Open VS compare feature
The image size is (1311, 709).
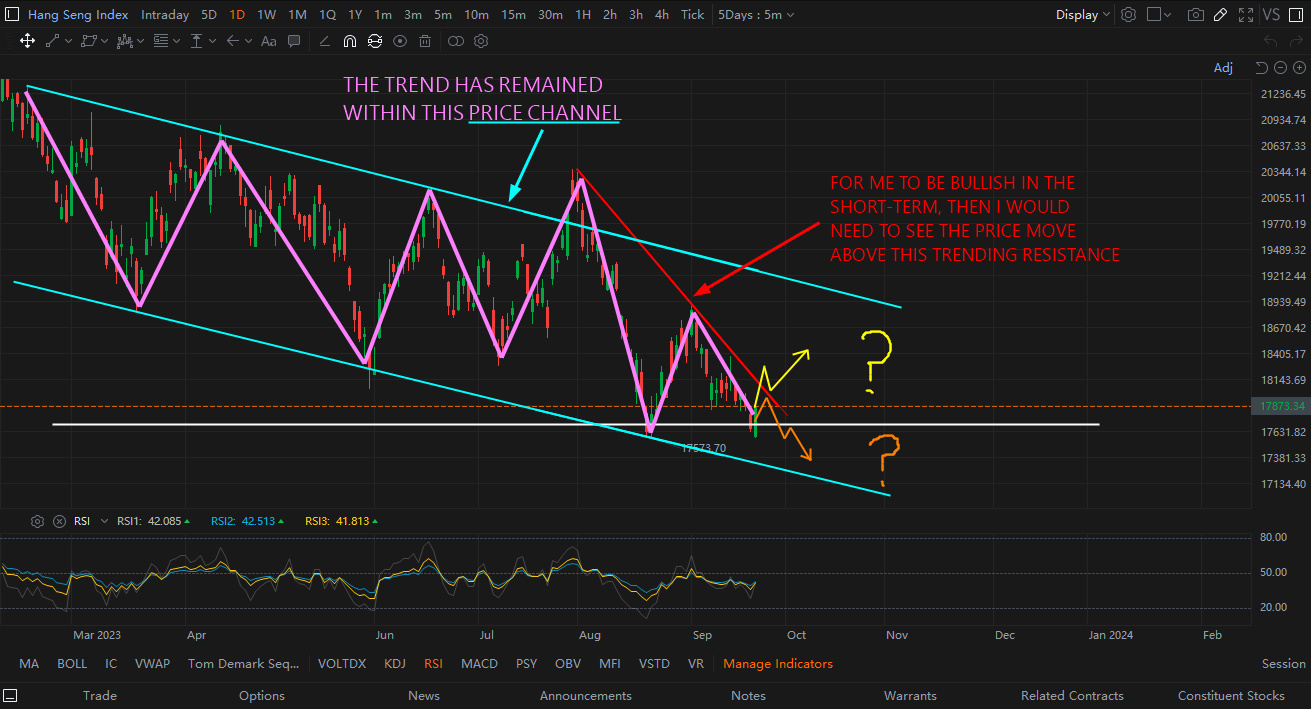tap(1271, 15)
